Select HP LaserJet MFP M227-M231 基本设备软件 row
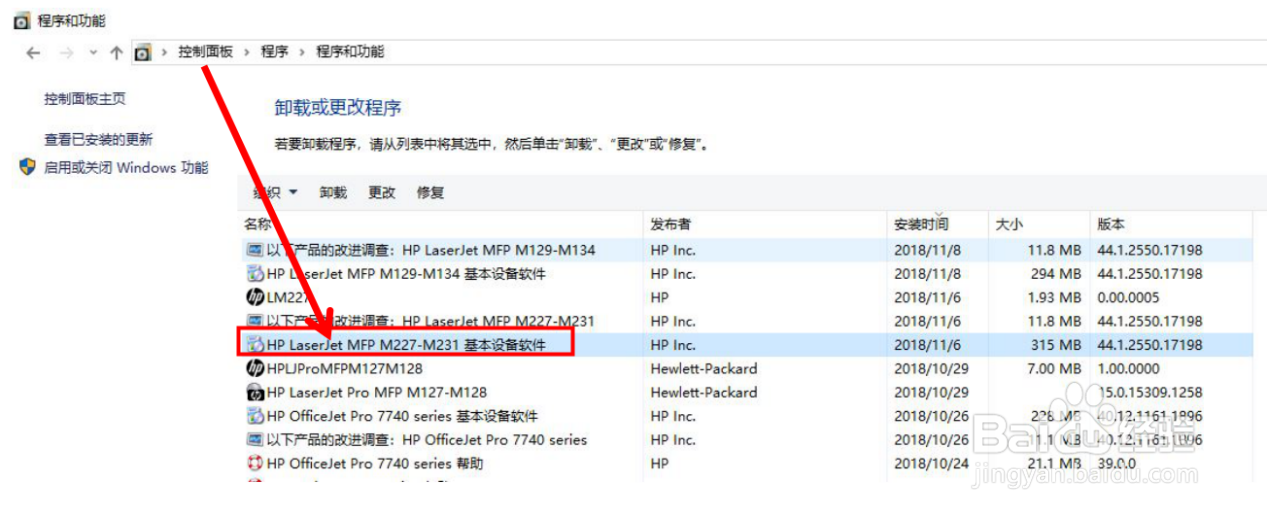The width and height of the screenshot is (1267, 517). (x=746, y=345)
